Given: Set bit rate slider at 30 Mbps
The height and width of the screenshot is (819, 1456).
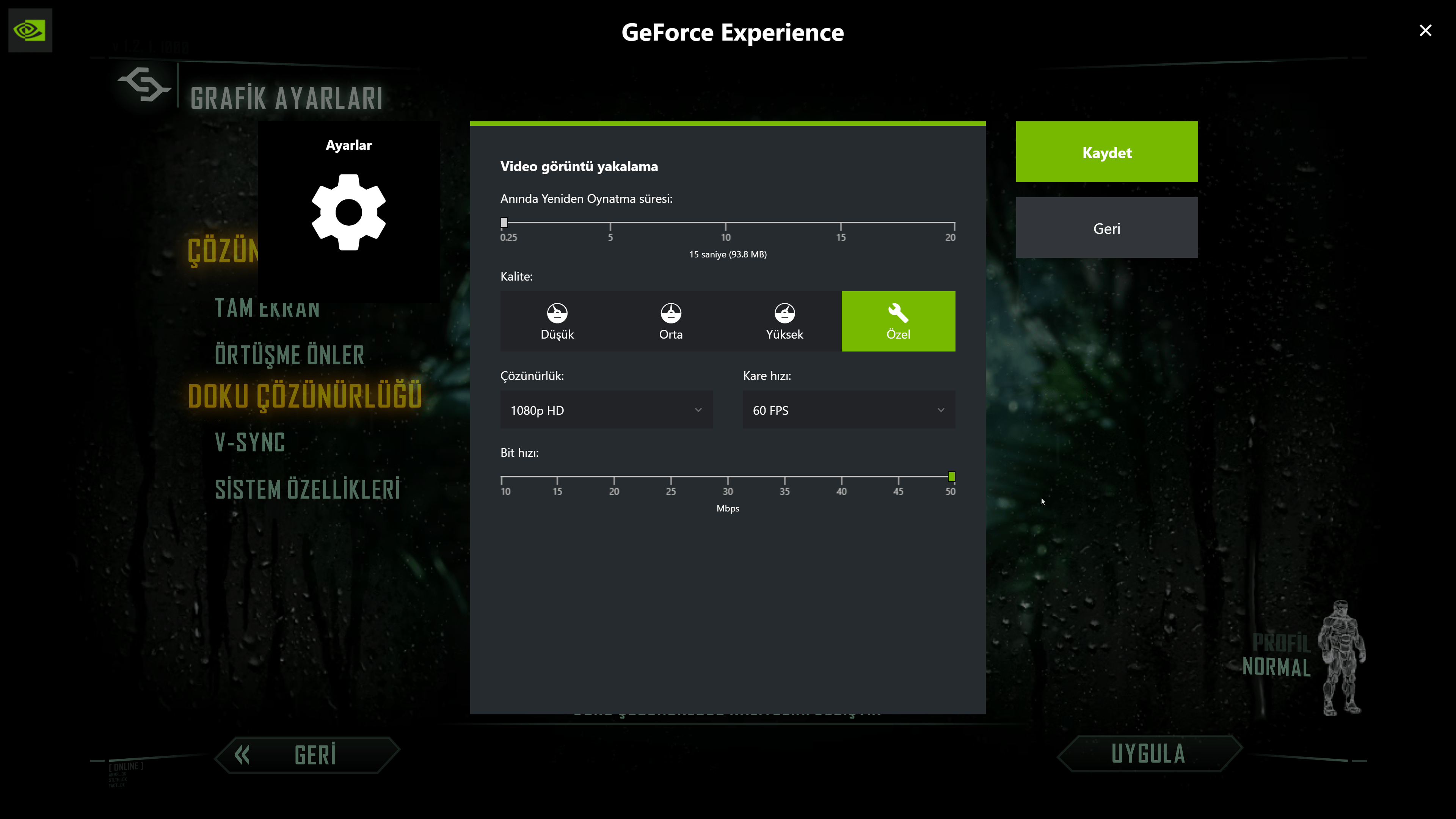Looking at the screenshot, I should [728, 477].
